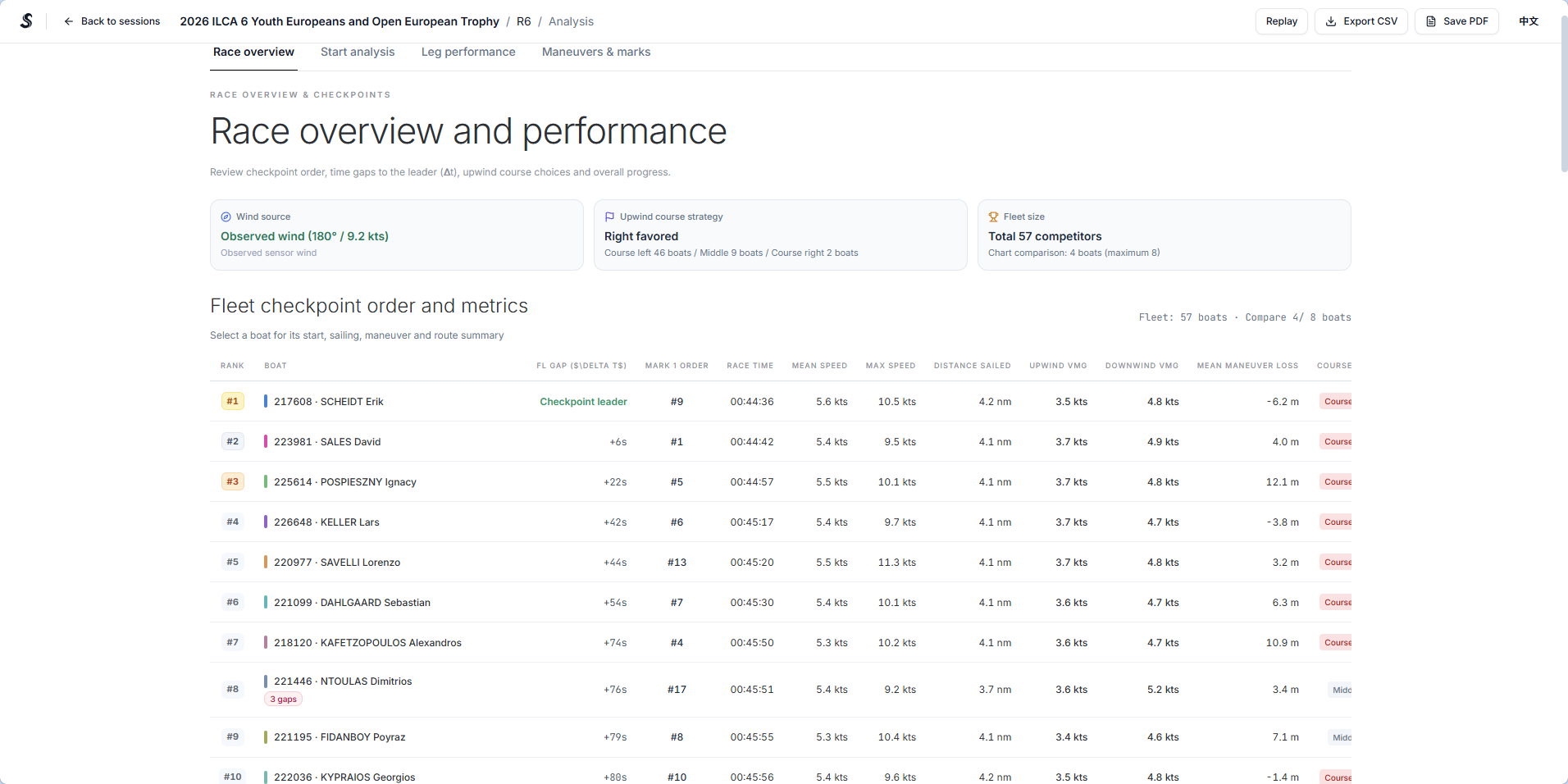Click race time 00:44:42 for SALES David
This screenshot has width=1568, height=784.
pos(752,442)
